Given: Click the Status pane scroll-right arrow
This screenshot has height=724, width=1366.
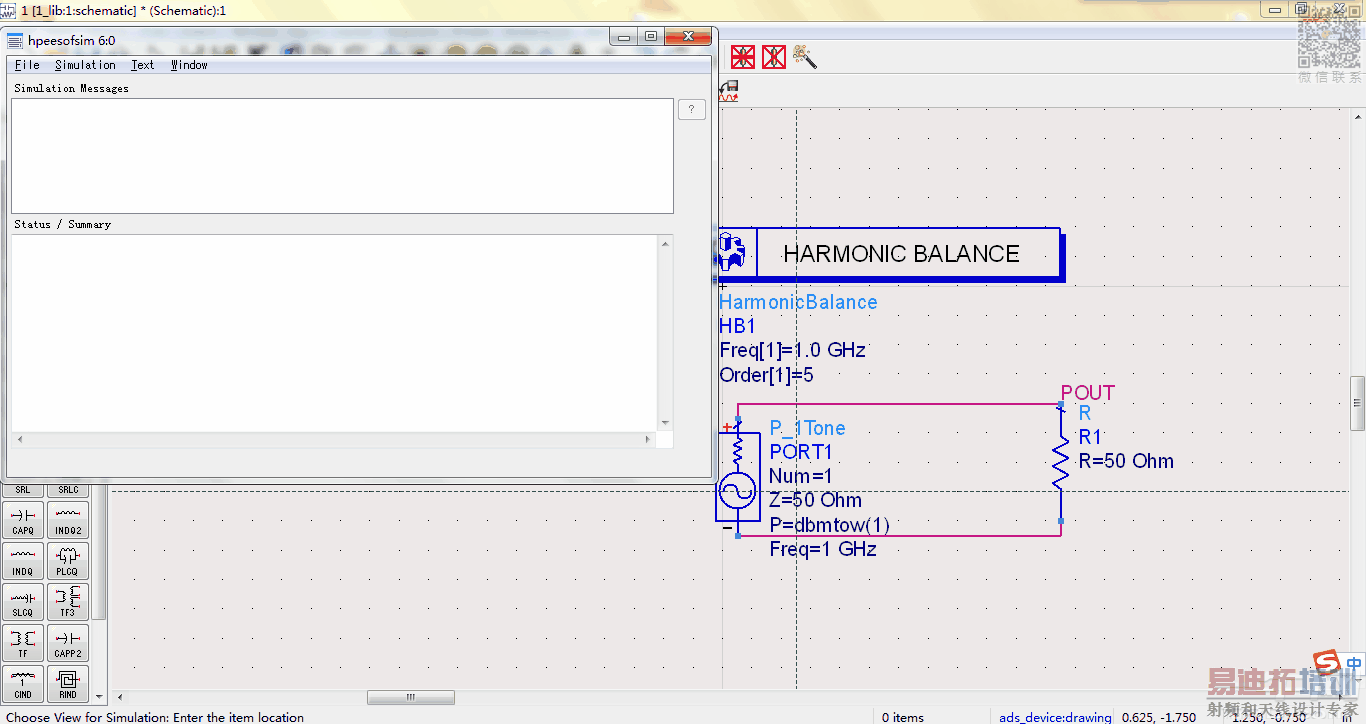Looking at the screenshot, I should 649,440.
